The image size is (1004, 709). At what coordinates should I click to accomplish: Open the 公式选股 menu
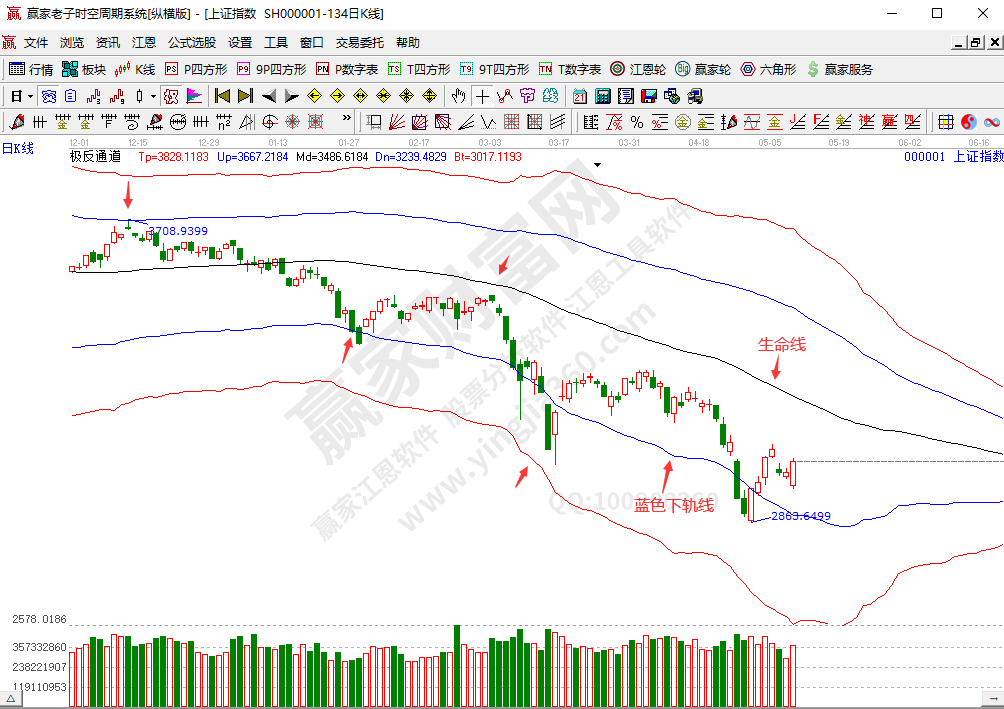[191, 43]
